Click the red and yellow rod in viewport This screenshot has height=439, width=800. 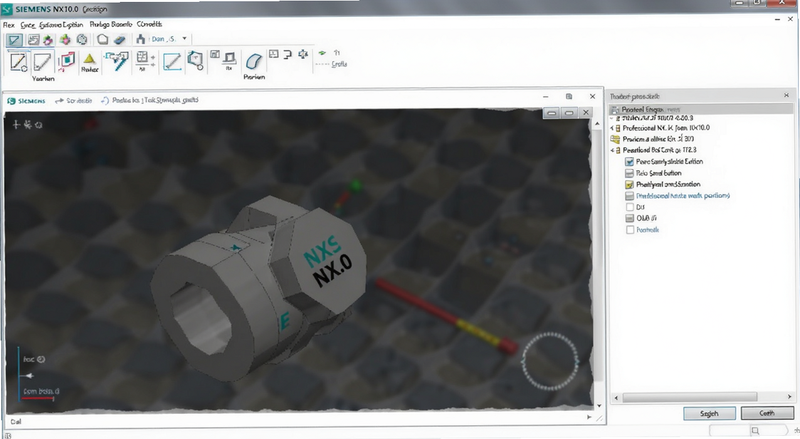click(446, 316)
